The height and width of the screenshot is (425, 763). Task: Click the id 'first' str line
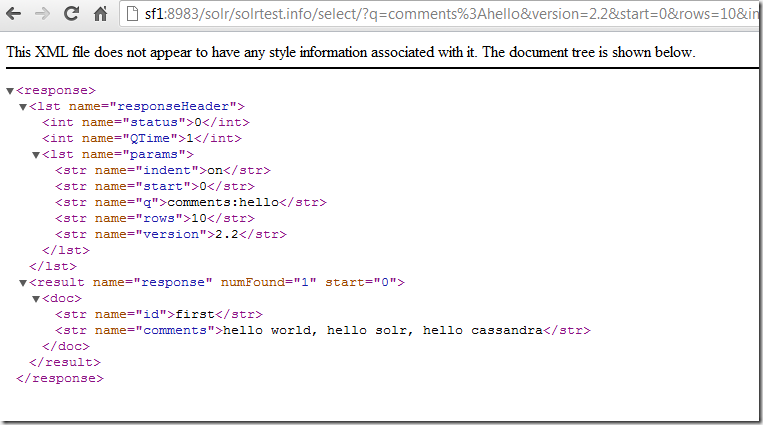(x=158, y=314)
